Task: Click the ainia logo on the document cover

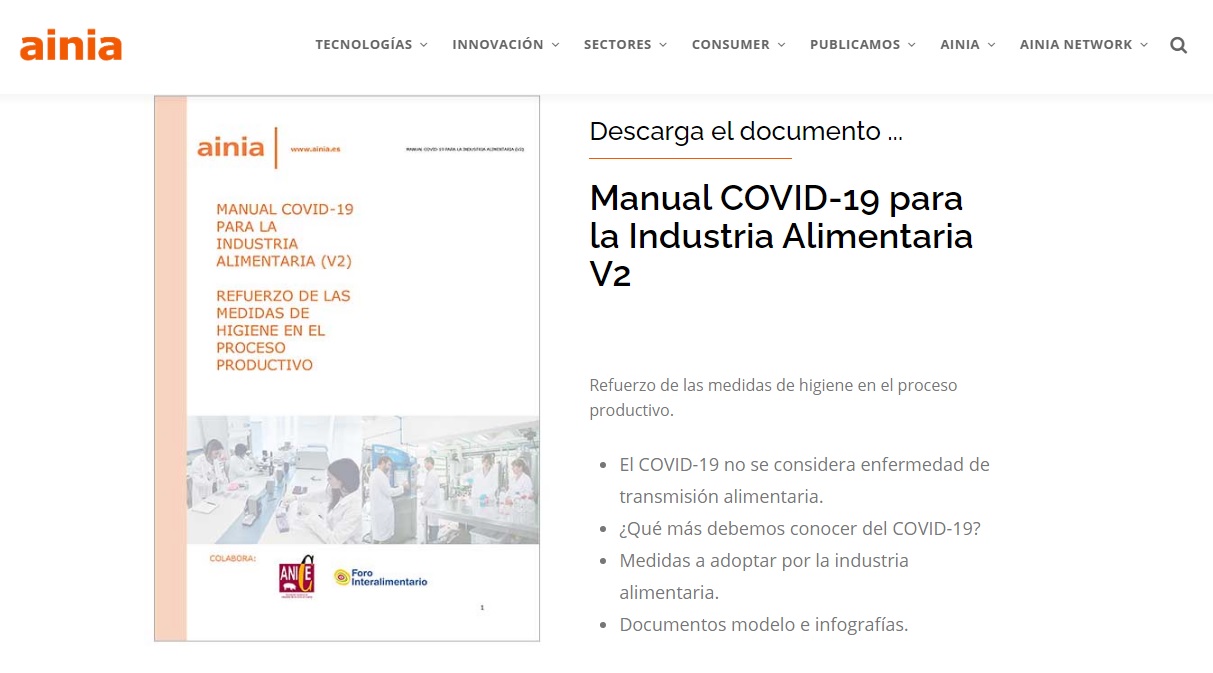Action: click(230, 148)
